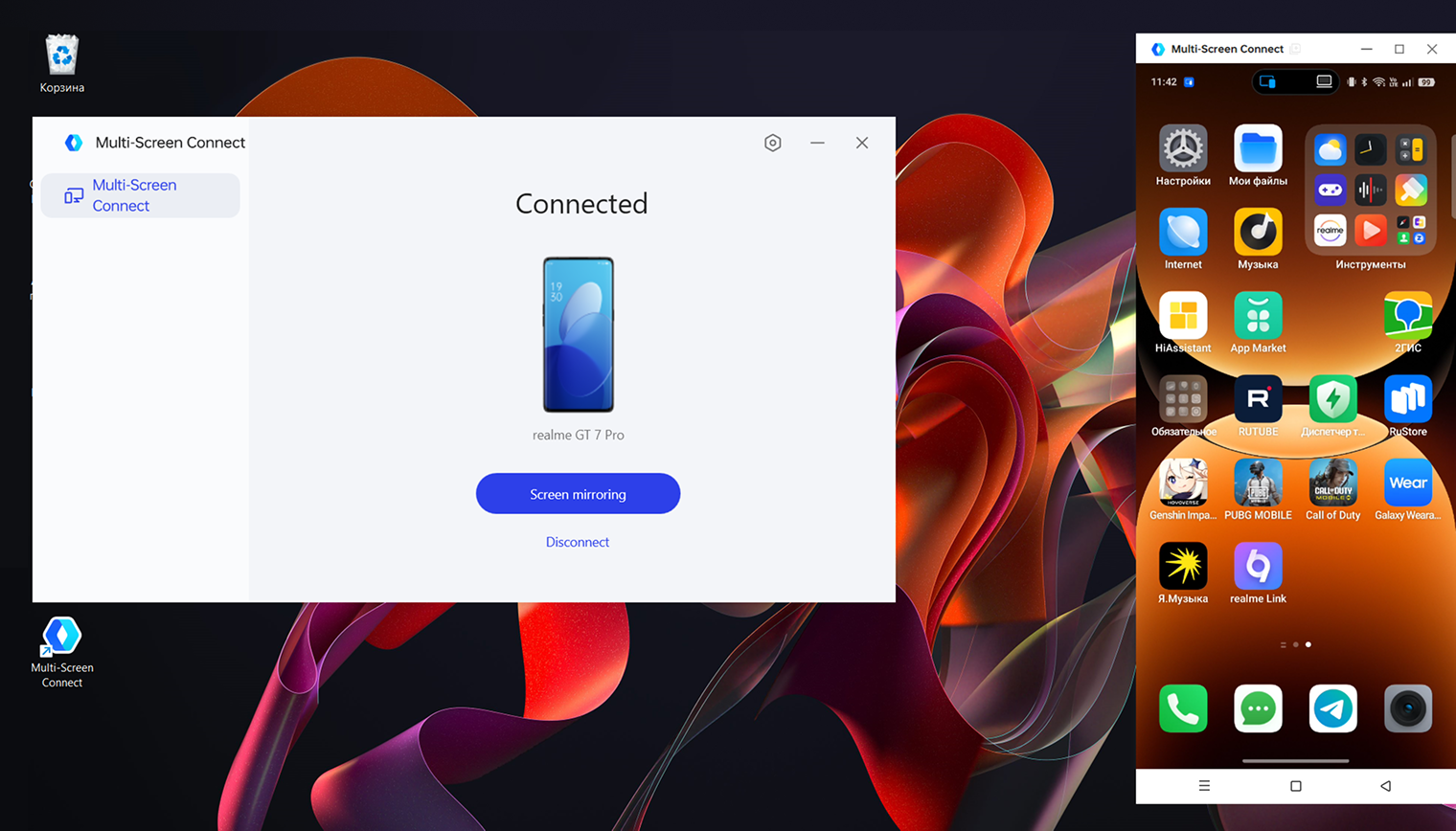Tap multi-screen indicator in phone status pill
Viewport: 1456px width, 831px height.
coord(1268,82)
